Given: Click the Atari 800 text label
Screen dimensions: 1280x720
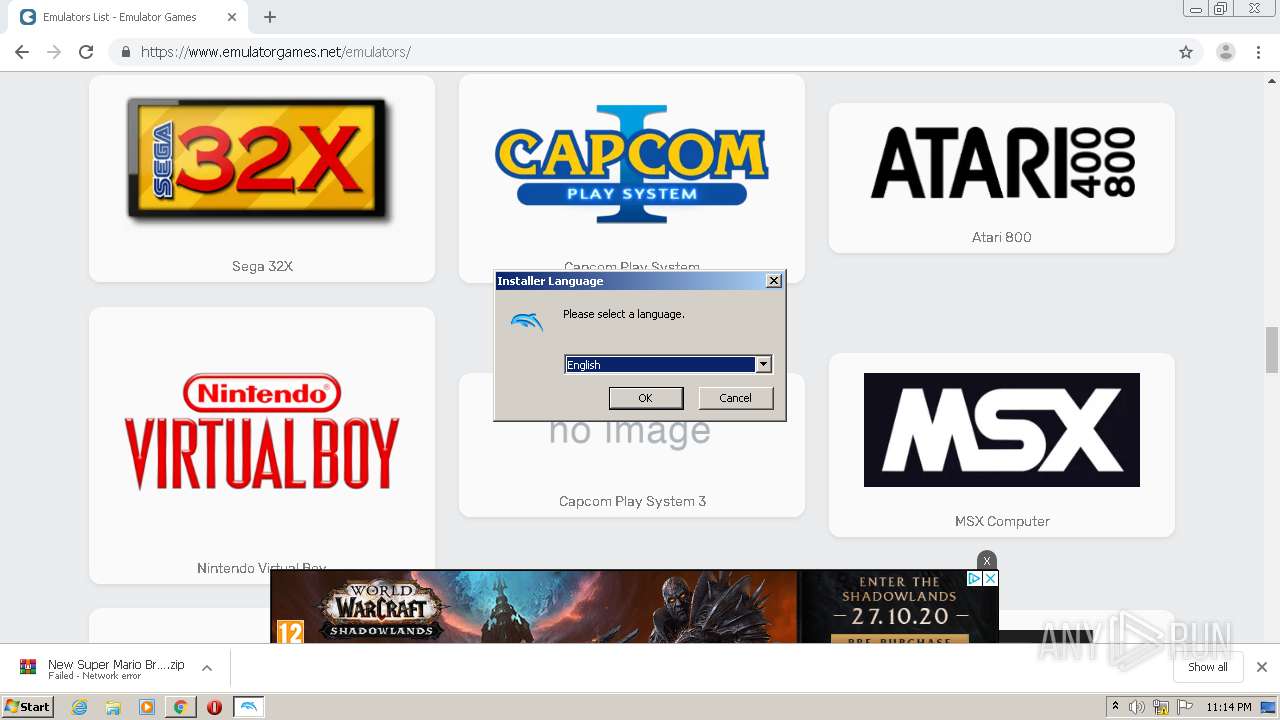Looking at the screenshot, I should point(1001,237).
